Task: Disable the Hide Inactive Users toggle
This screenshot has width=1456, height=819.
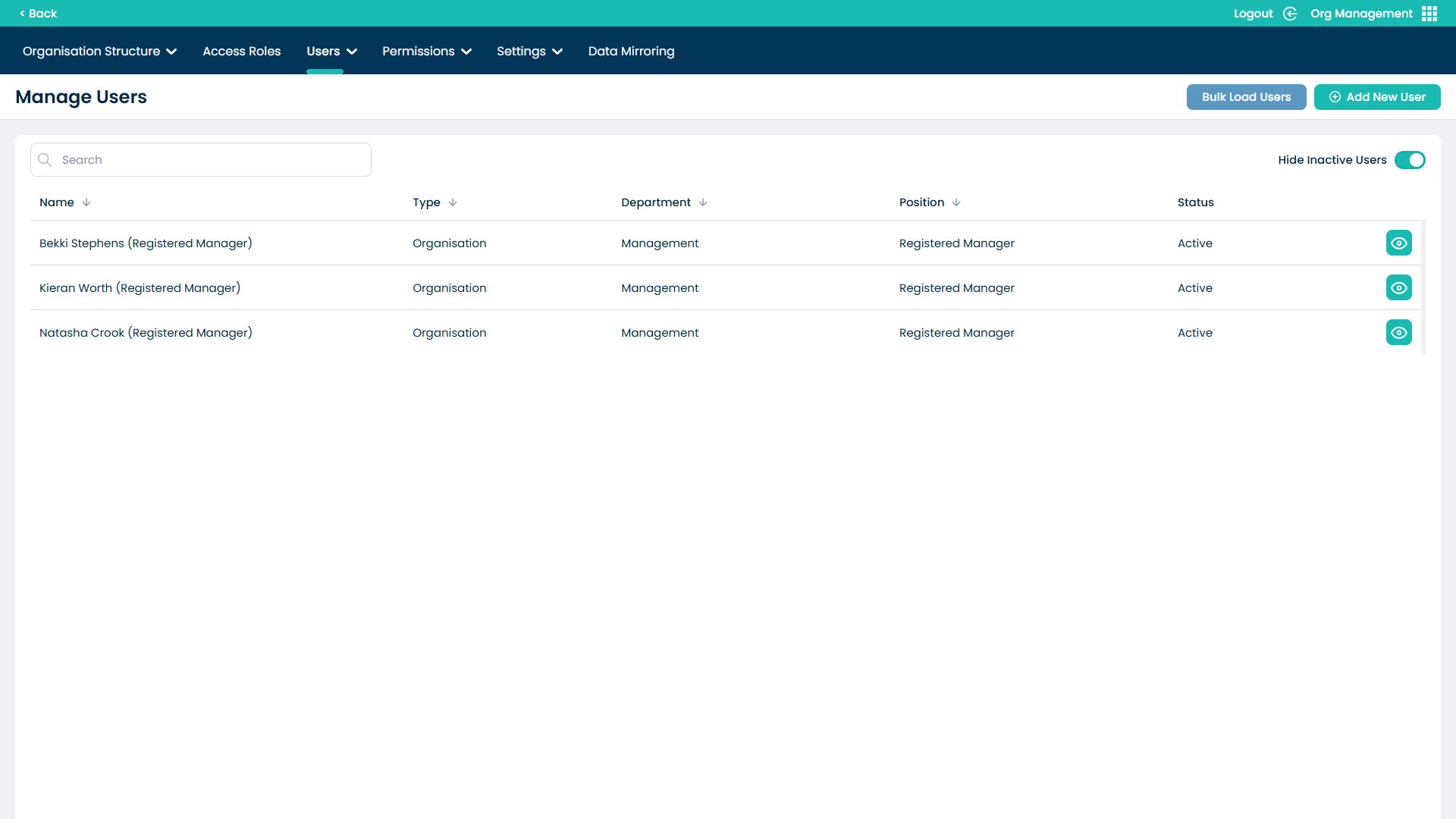Action: coord(1410,160)
